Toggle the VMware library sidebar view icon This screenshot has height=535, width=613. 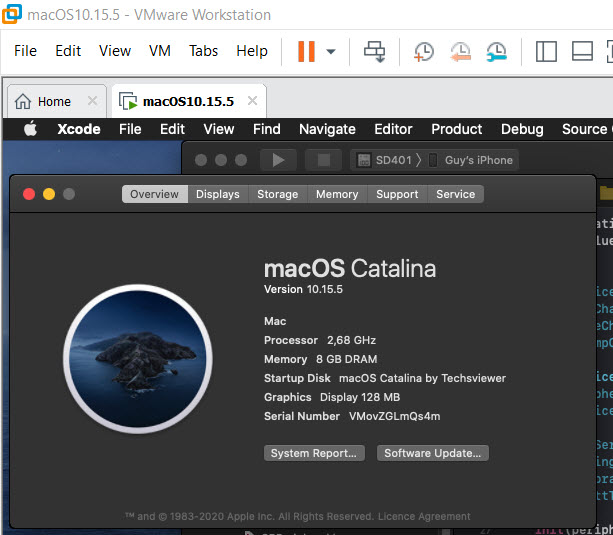click(546, 51)
